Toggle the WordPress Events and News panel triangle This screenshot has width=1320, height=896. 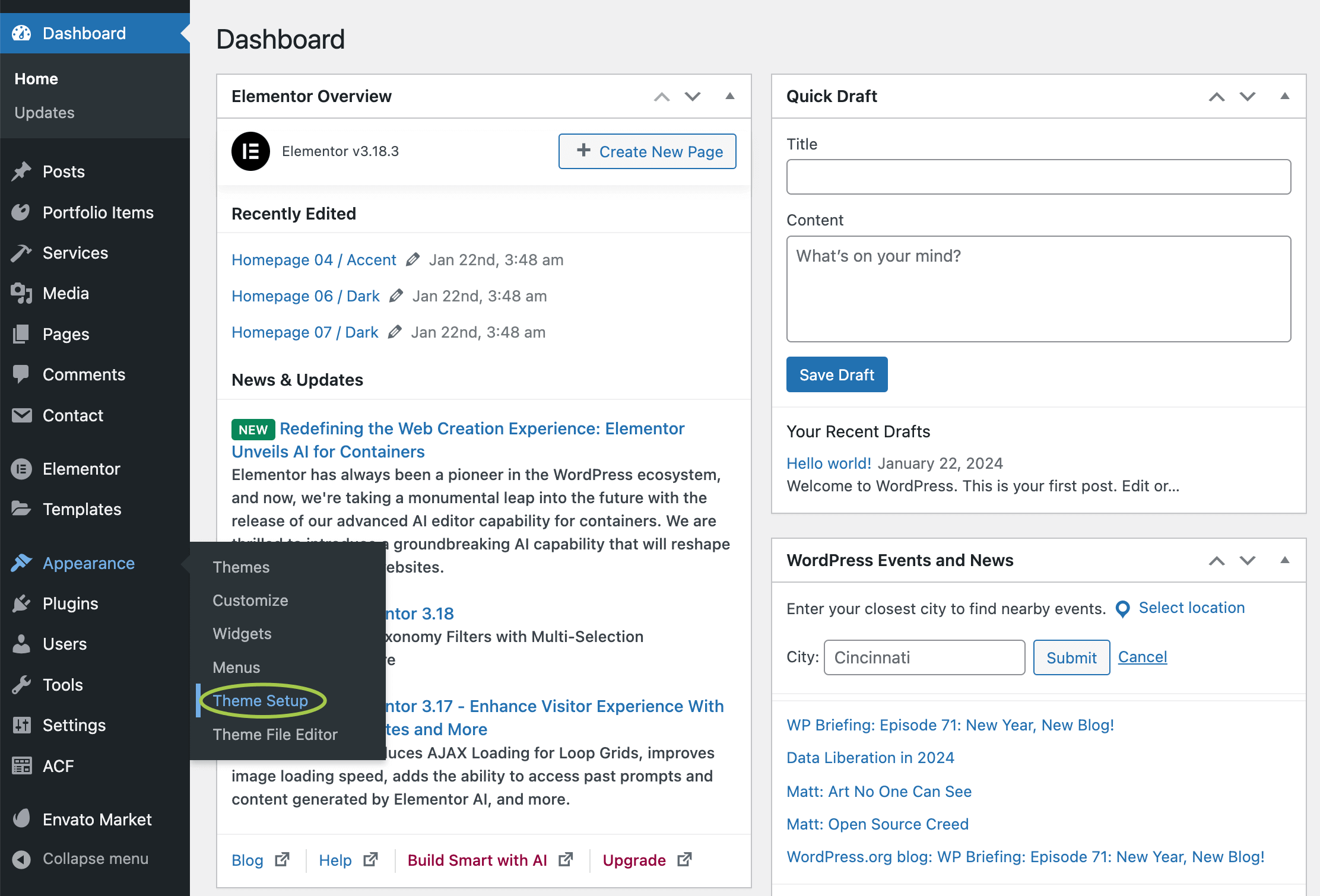point(1285,560)
